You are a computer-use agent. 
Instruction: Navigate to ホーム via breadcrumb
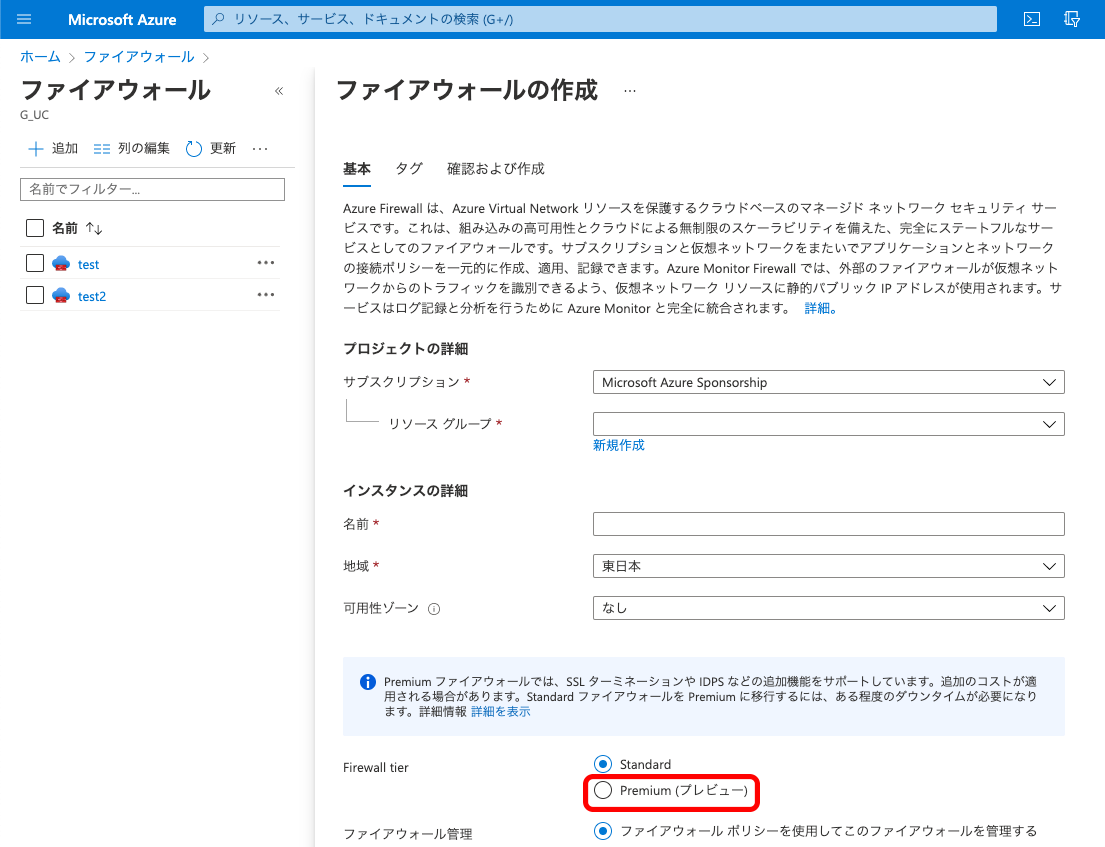click(40, 57)
